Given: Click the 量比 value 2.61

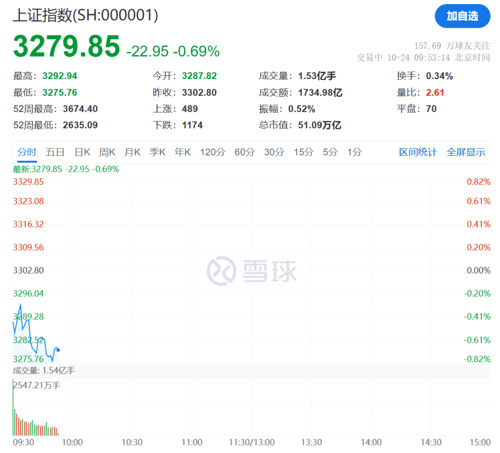Looking at the screenshot, I should (435, 93).
